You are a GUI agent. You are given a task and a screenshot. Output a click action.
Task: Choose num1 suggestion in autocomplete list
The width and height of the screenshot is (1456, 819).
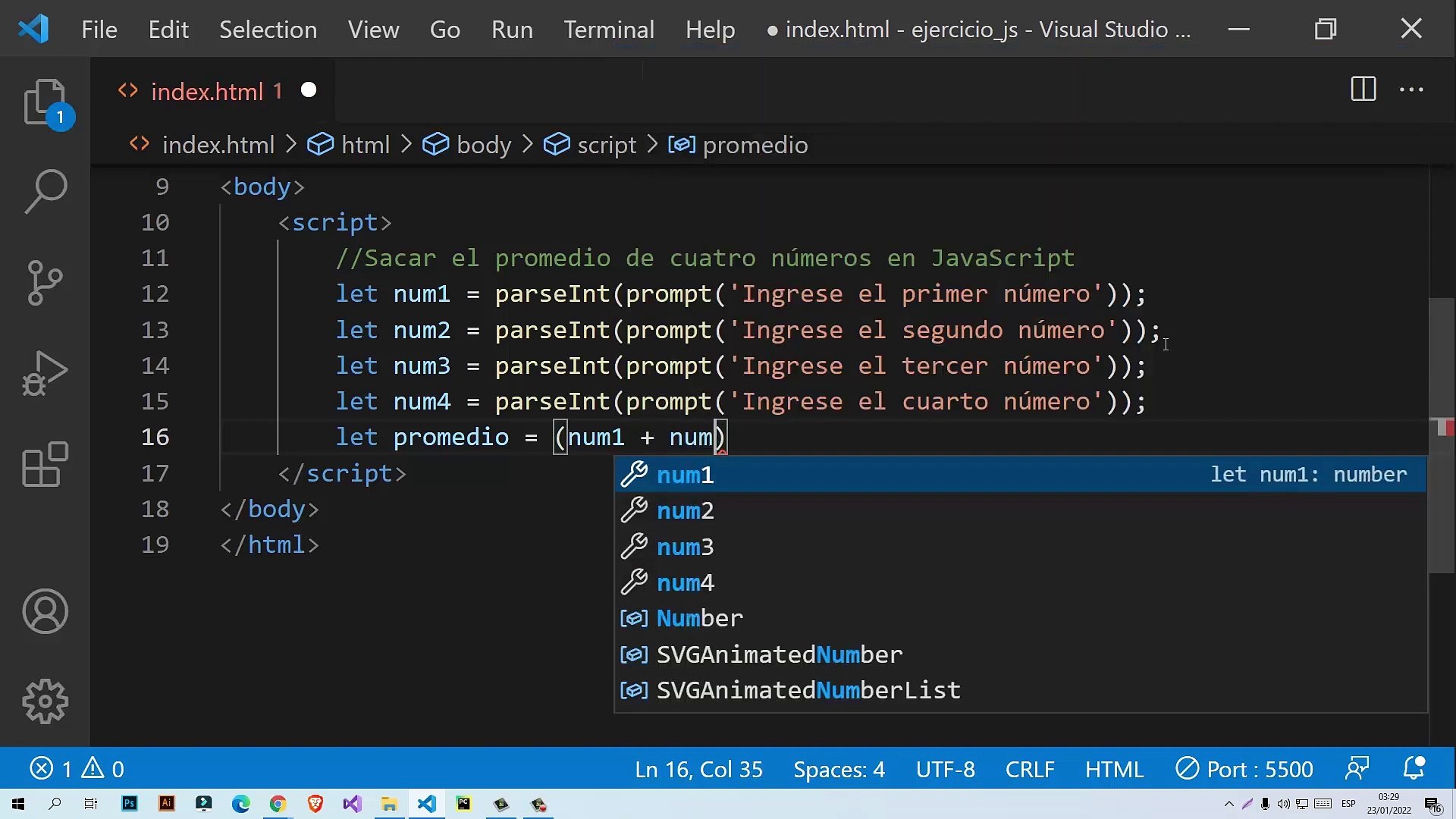1021,474
